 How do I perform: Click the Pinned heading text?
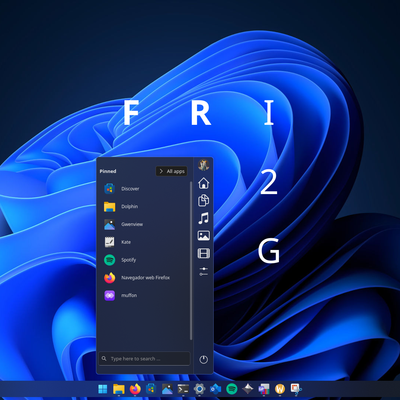click(108, 171)
